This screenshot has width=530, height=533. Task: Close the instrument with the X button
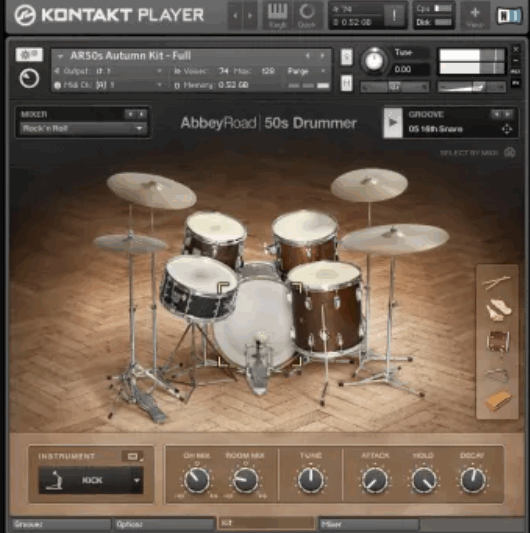pyautogui.click(x=515, y=50)
